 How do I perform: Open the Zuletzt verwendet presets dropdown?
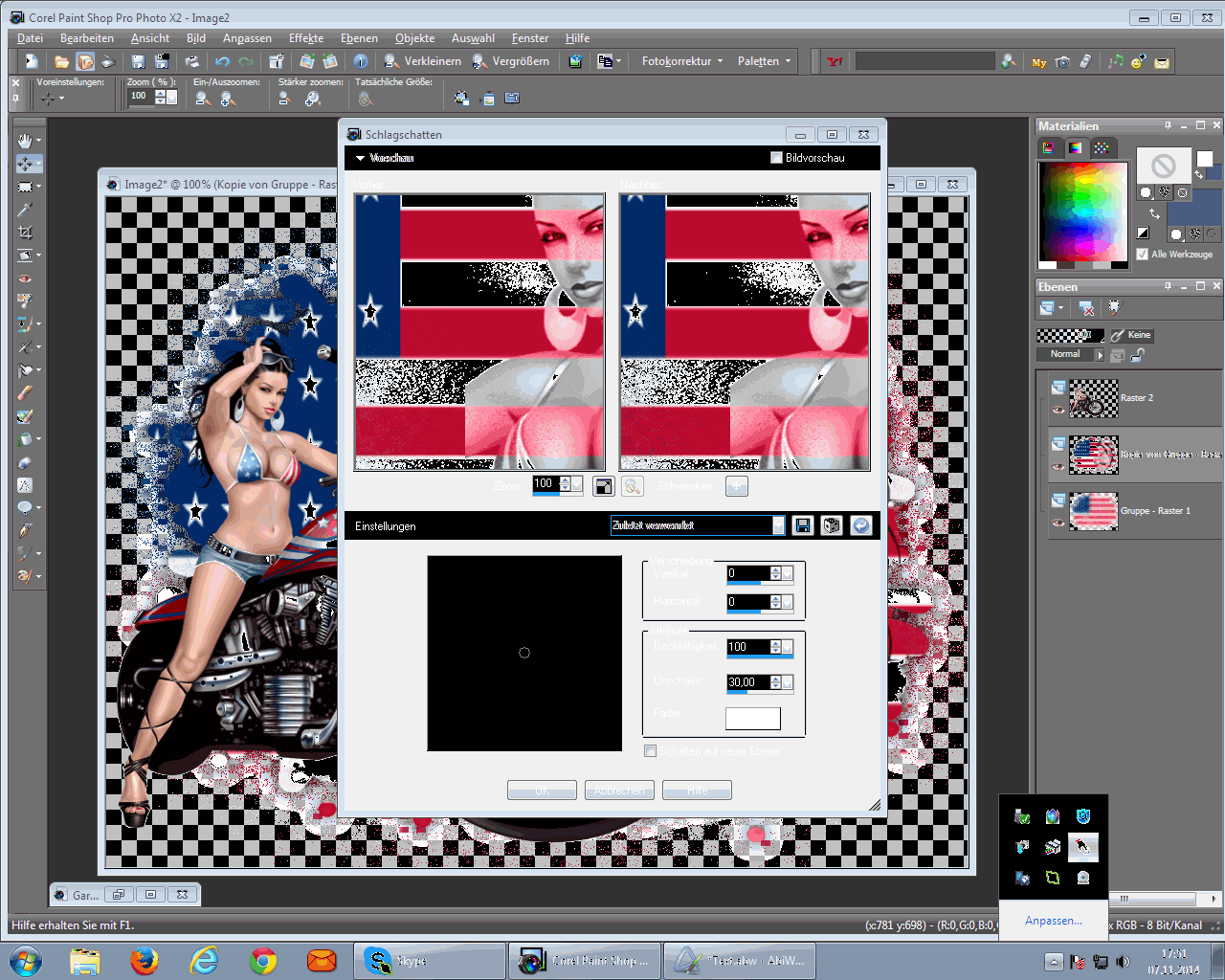pos(778,525)
